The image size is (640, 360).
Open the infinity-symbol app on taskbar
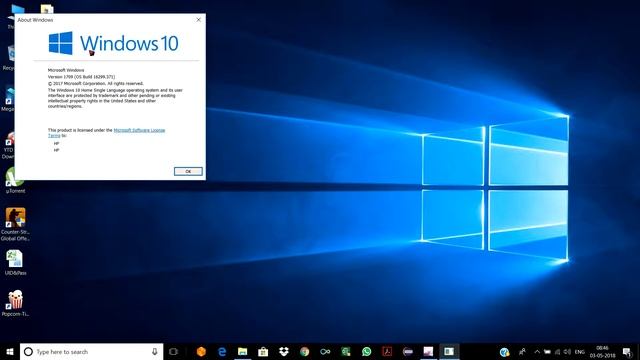325,351
